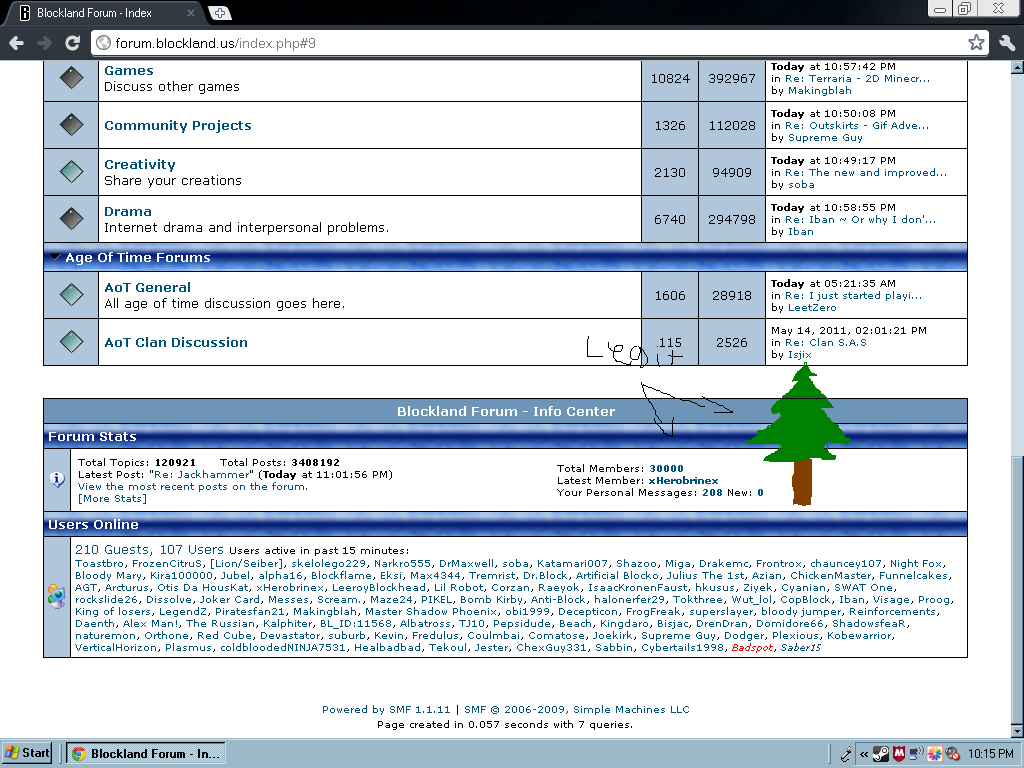Click AoT Clan Discussion board icon
This screenshot has height=768, width=1024.
pyautogui.click(x=71, y=342)
